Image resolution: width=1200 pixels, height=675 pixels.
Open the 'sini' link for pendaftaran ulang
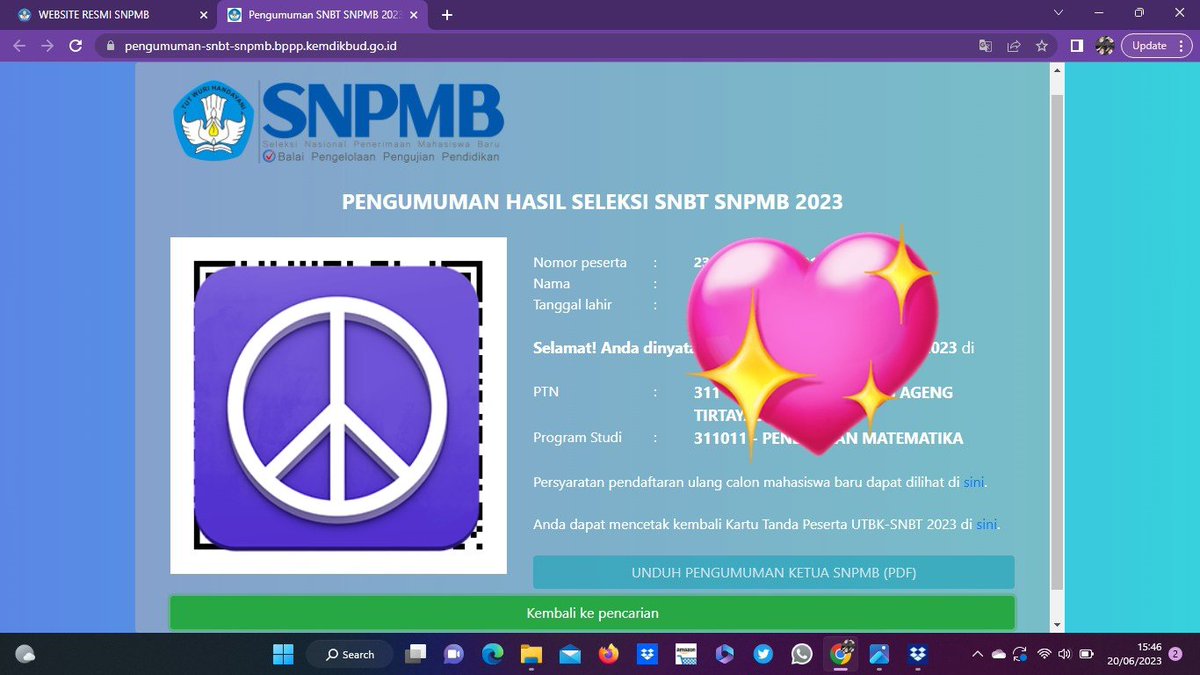(x=974, y=482)
